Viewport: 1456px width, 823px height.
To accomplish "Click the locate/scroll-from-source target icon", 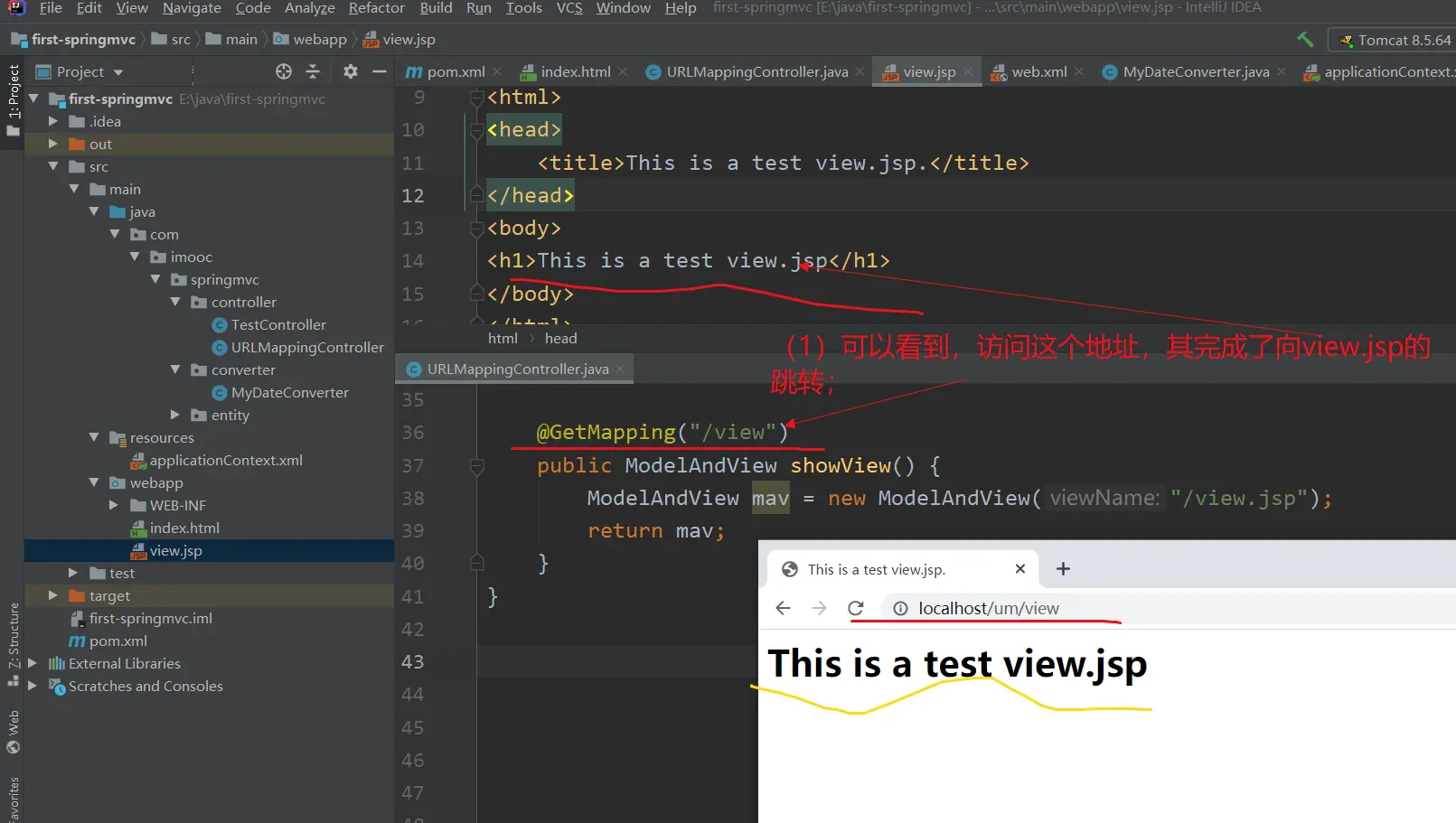I will tap(284, 71).
